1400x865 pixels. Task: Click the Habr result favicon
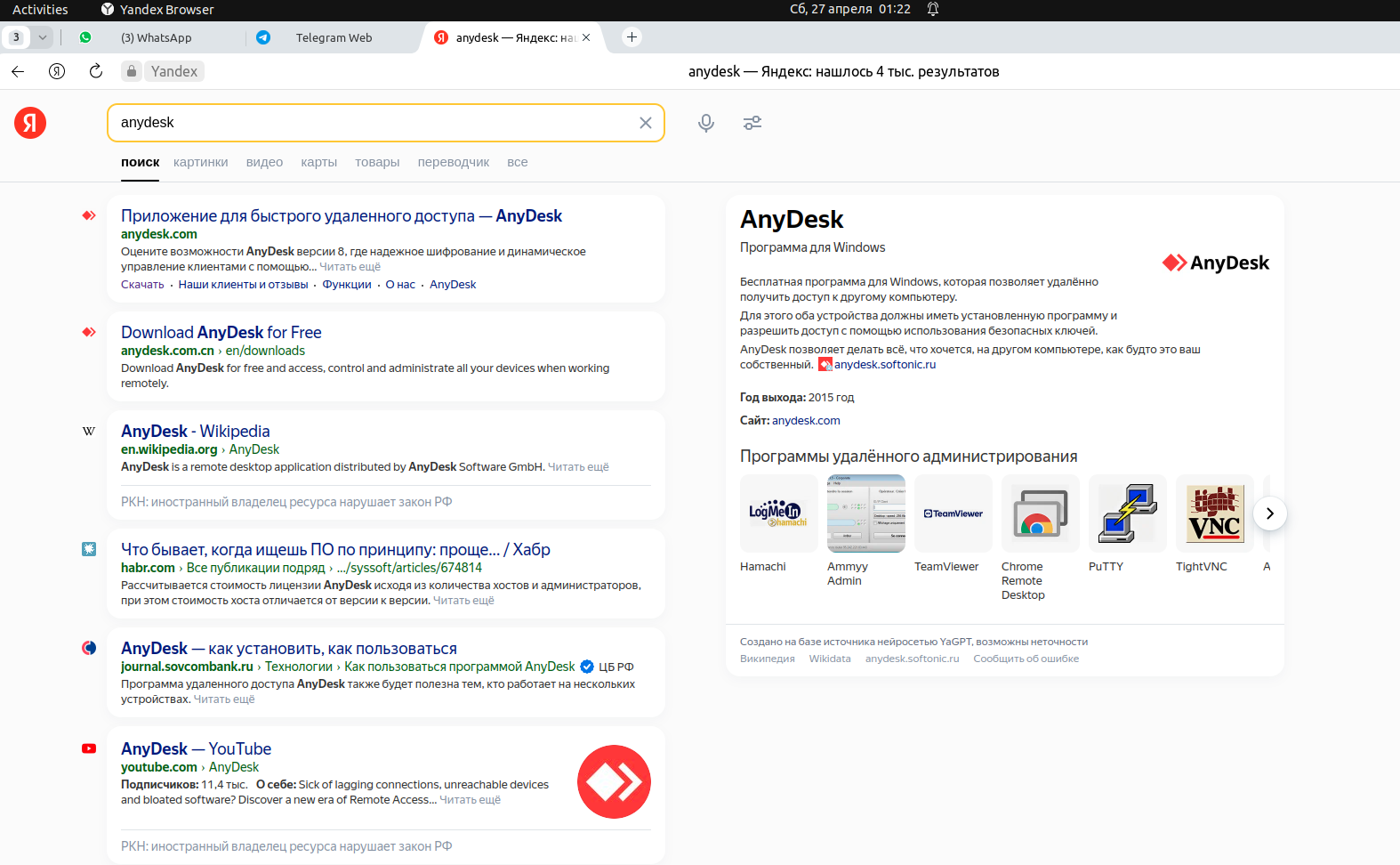(x=89, y=549)
